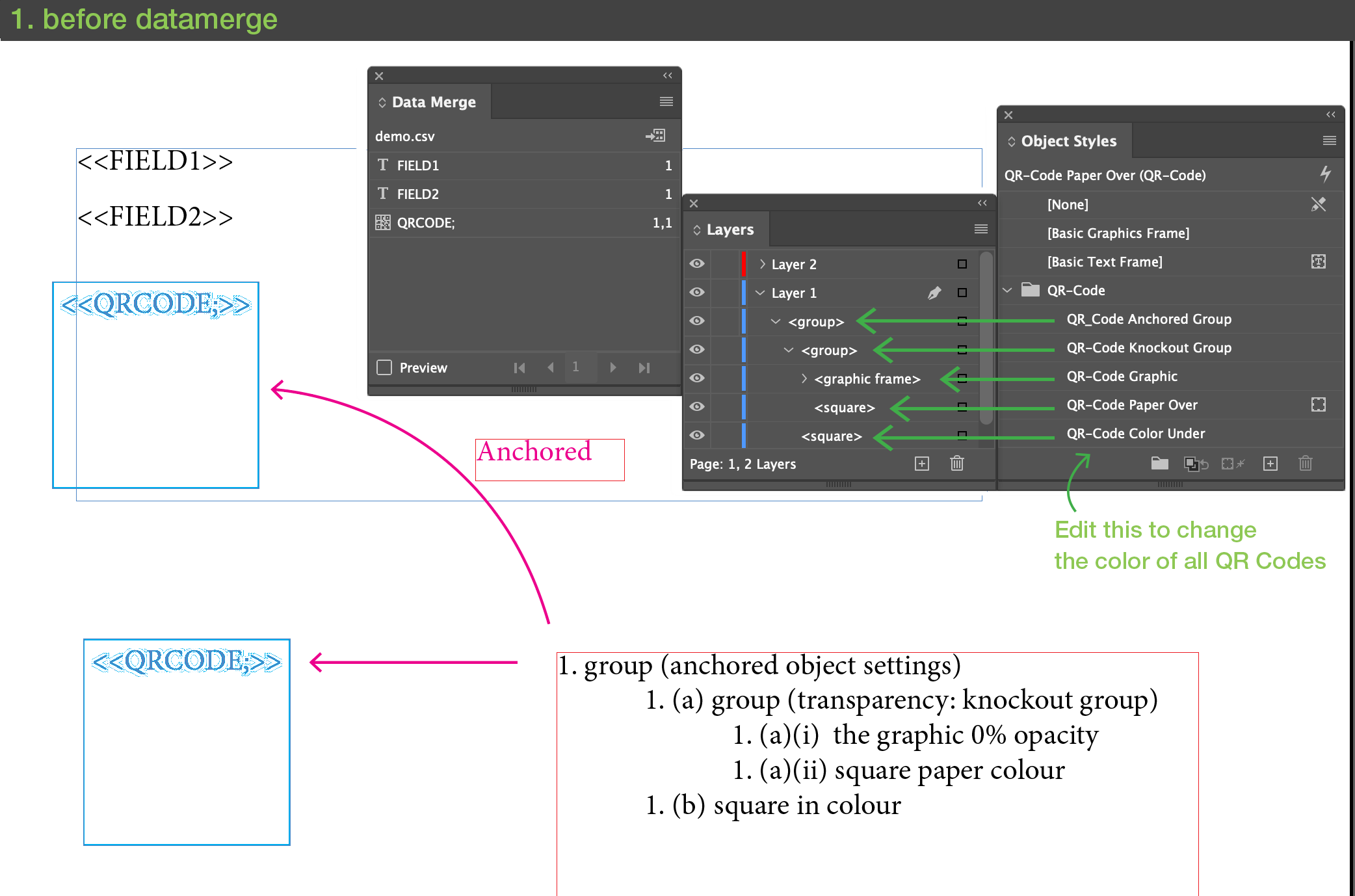Hide Layer 2 with its eye icon

coord(697,264)
